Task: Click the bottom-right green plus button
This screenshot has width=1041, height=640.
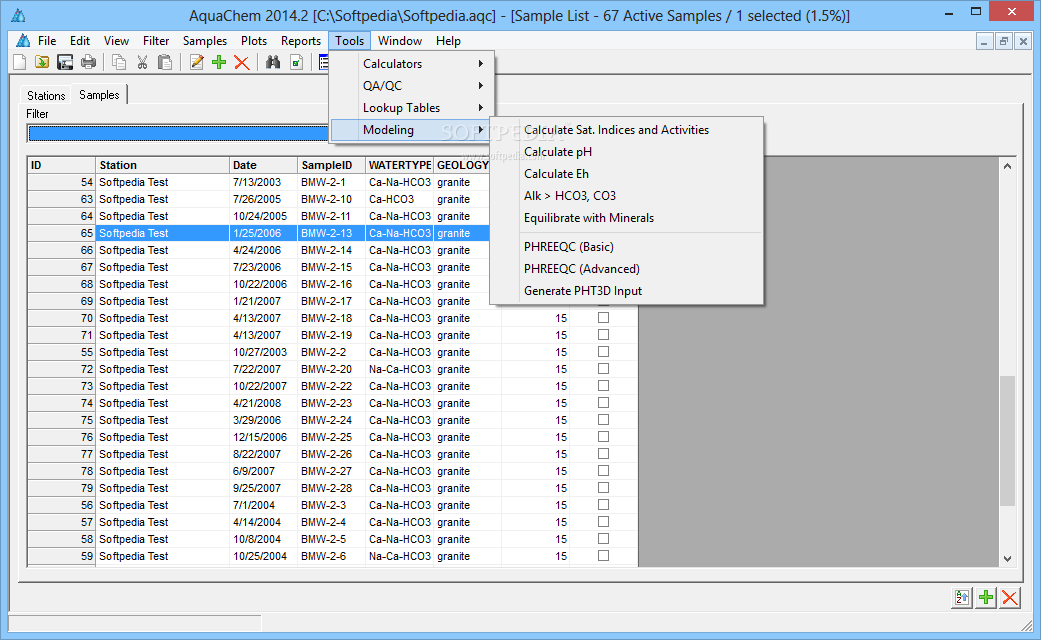Action: click(x=986, y=598)
